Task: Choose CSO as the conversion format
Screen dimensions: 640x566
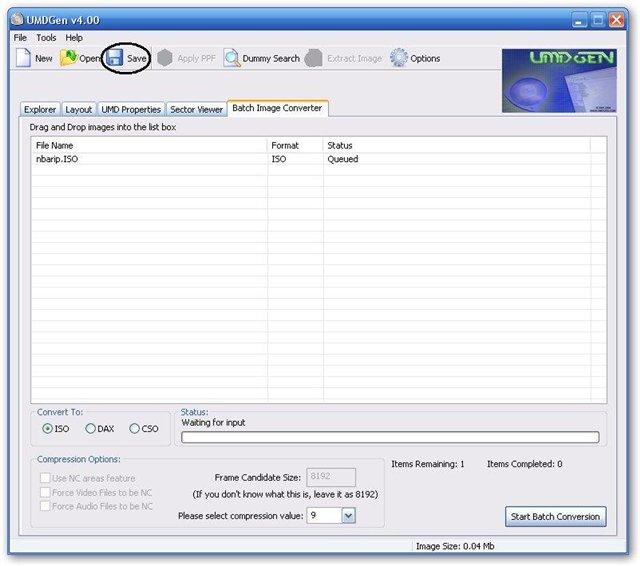Action: click(x=135, y=429)
